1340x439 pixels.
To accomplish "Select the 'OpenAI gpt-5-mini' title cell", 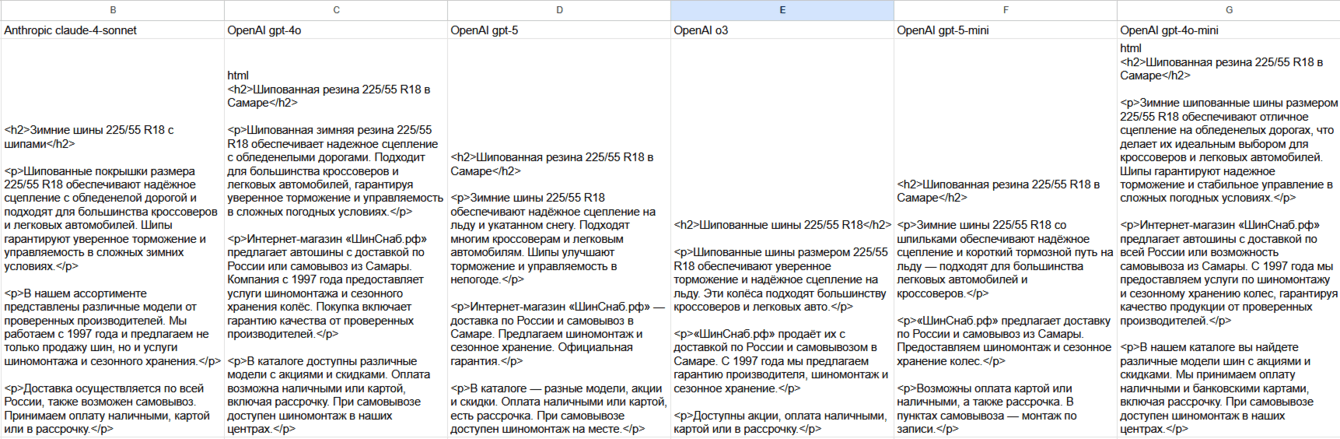I will [1005, 31].
